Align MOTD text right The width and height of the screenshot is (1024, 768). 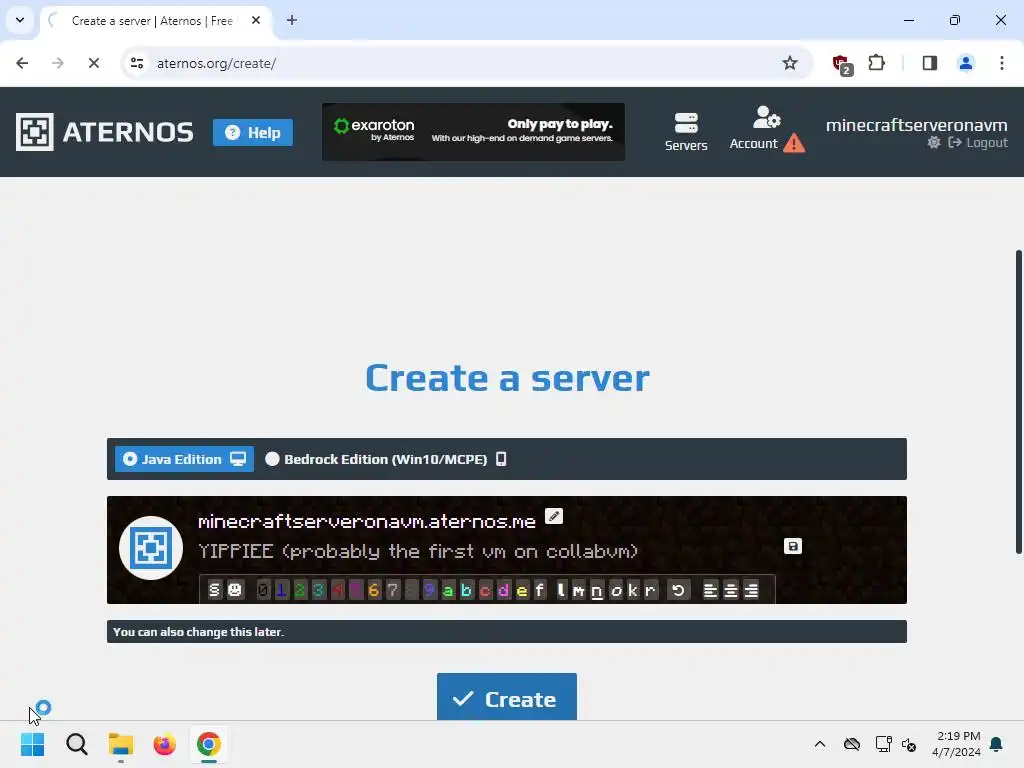click(x=752, y=590)
